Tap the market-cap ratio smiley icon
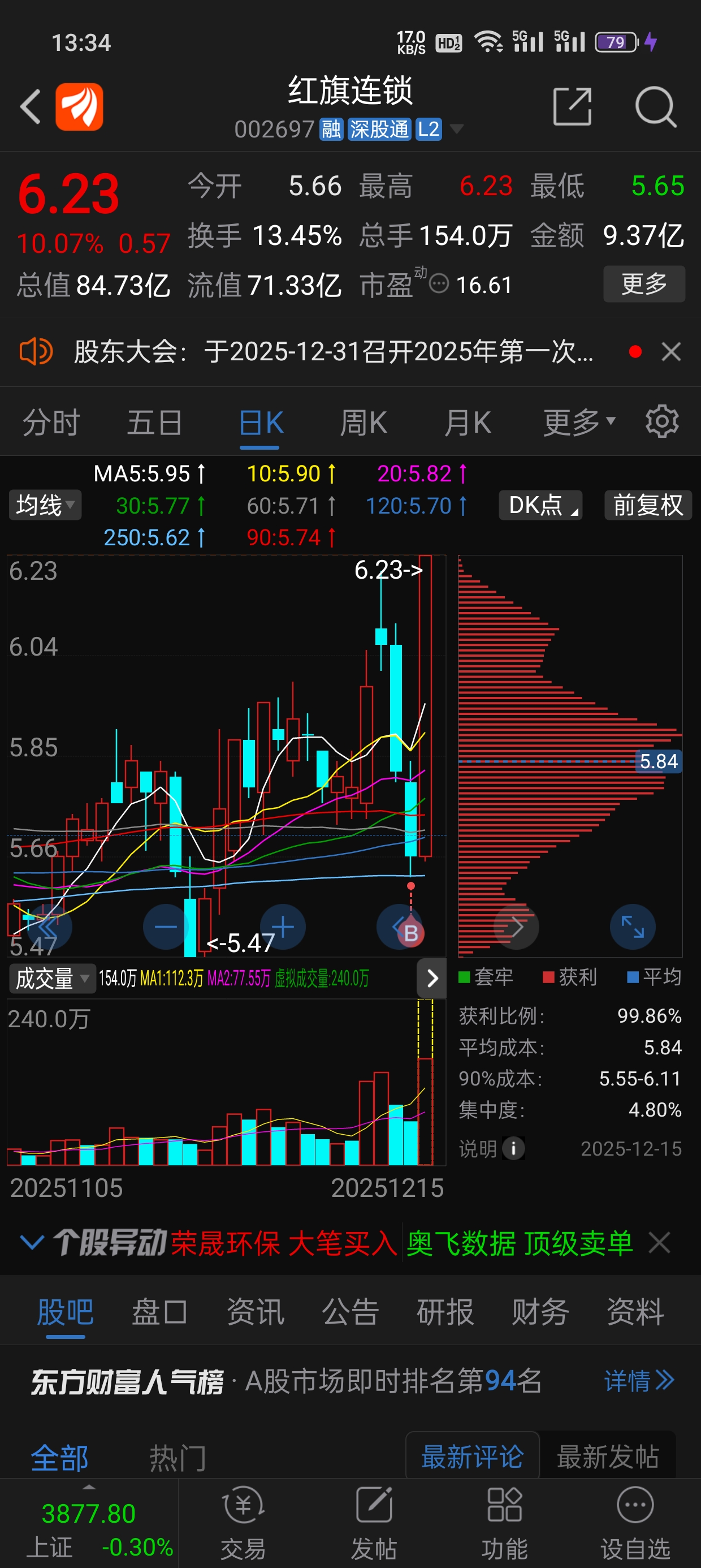This screenshot has width=701, height=1568. [x=439, y=283]
